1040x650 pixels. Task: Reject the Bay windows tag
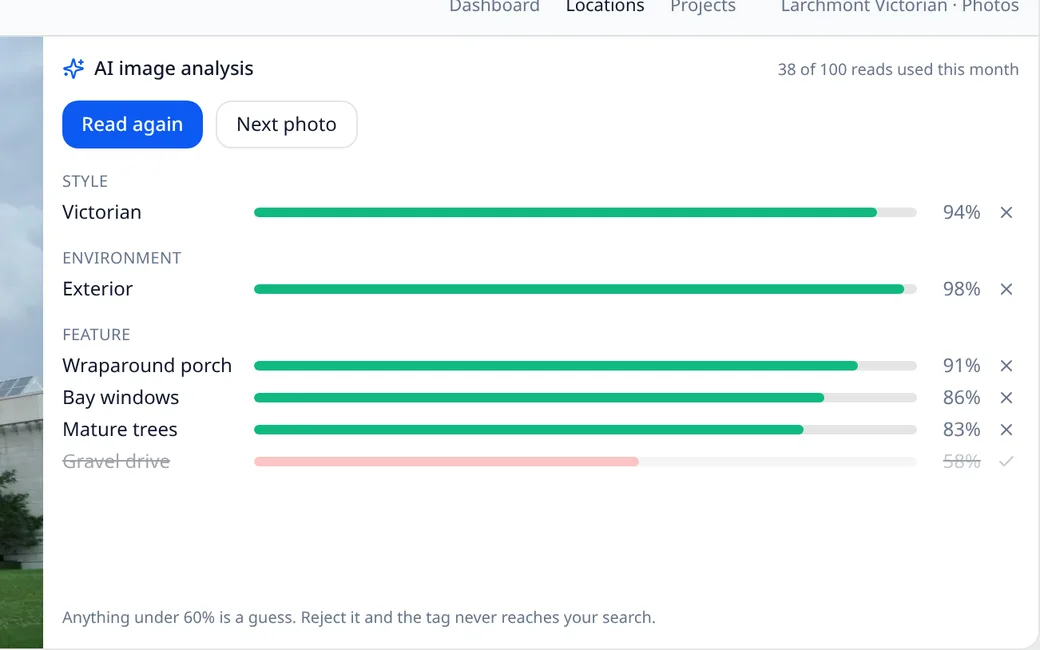(x=1006, y=398)
